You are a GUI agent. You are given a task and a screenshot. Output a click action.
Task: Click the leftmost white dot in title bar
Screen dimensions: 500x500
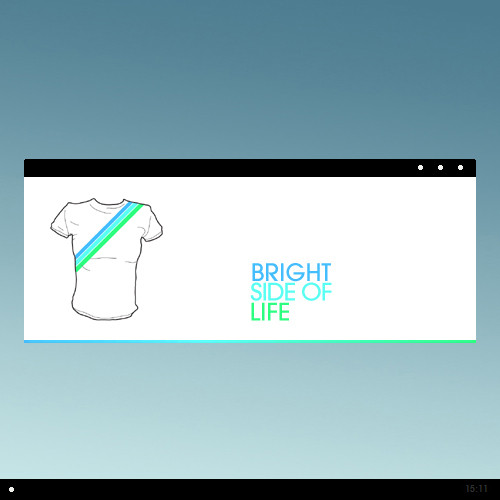[x=421, y=167]
